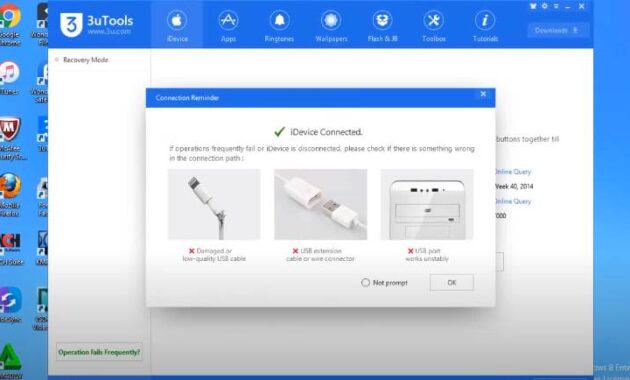Viewport: 630px width, 380px height.
Task: Click the 'Connection Reminder' dialog title
Action: pos(187,98)
